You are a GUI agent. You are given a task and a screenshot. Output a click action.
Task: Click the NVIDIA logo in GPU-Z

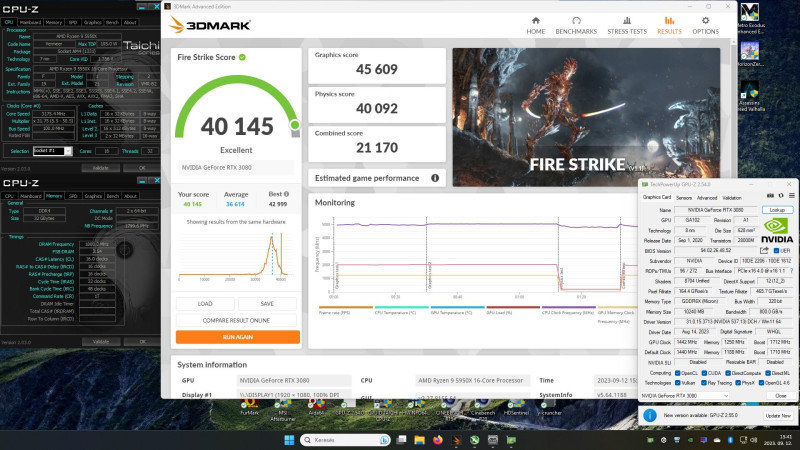[777, 231]
